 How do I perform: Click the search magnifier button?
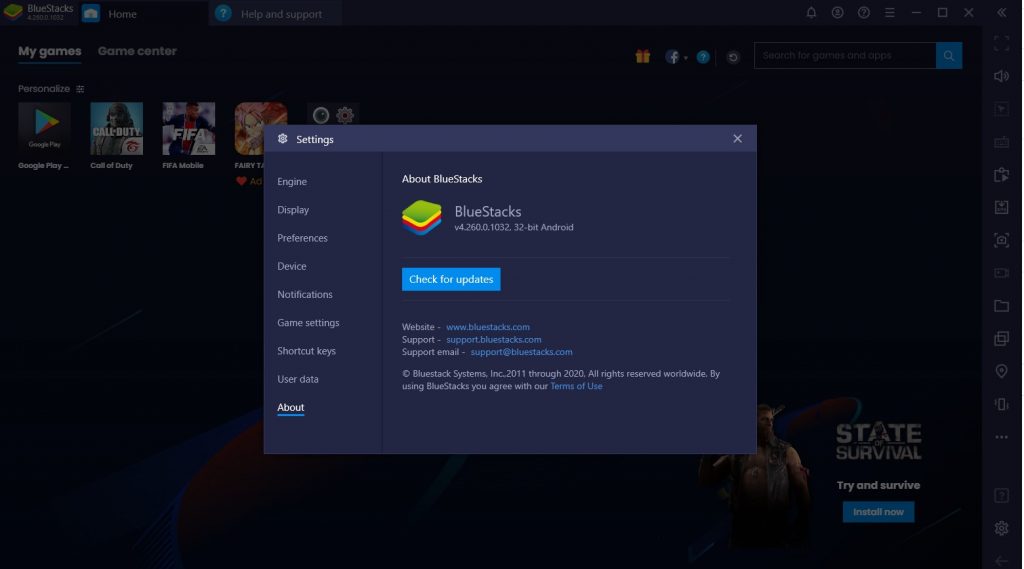tap(948, 56)
